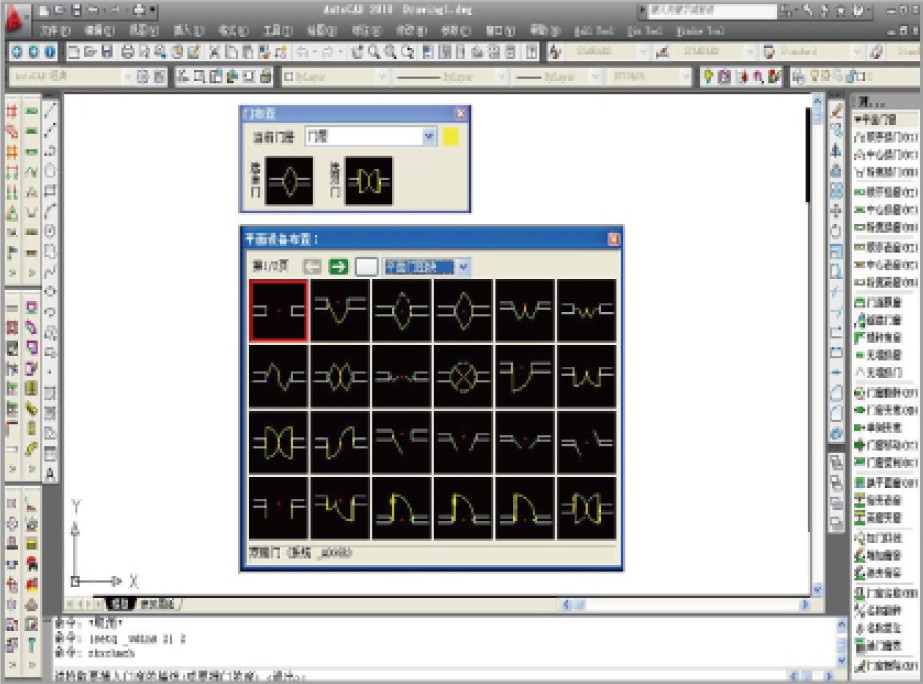Click the green next page arrow

[x=338, y=267]
